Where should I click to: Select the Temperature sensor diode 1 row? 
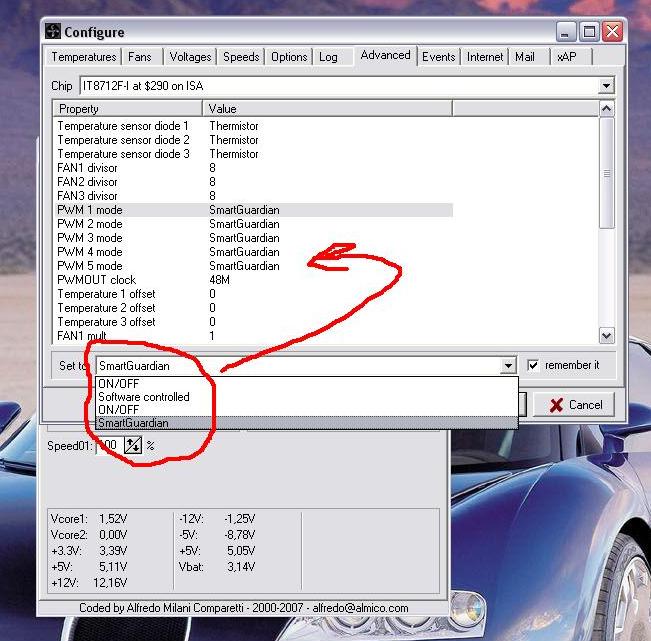coord(253,126)
